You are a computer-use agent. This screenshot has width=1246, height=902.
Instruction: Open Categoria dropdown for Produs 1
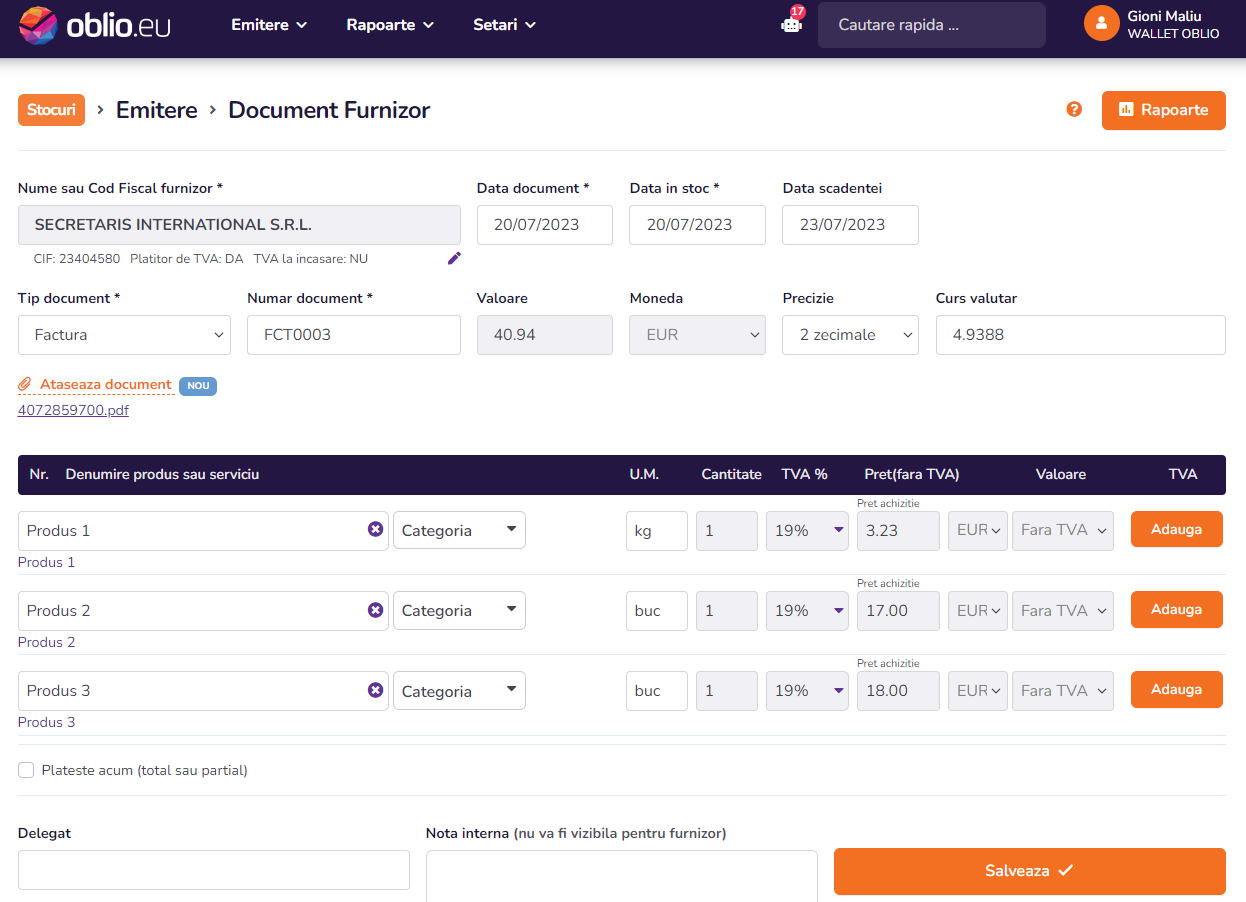[x=459, y=530]
